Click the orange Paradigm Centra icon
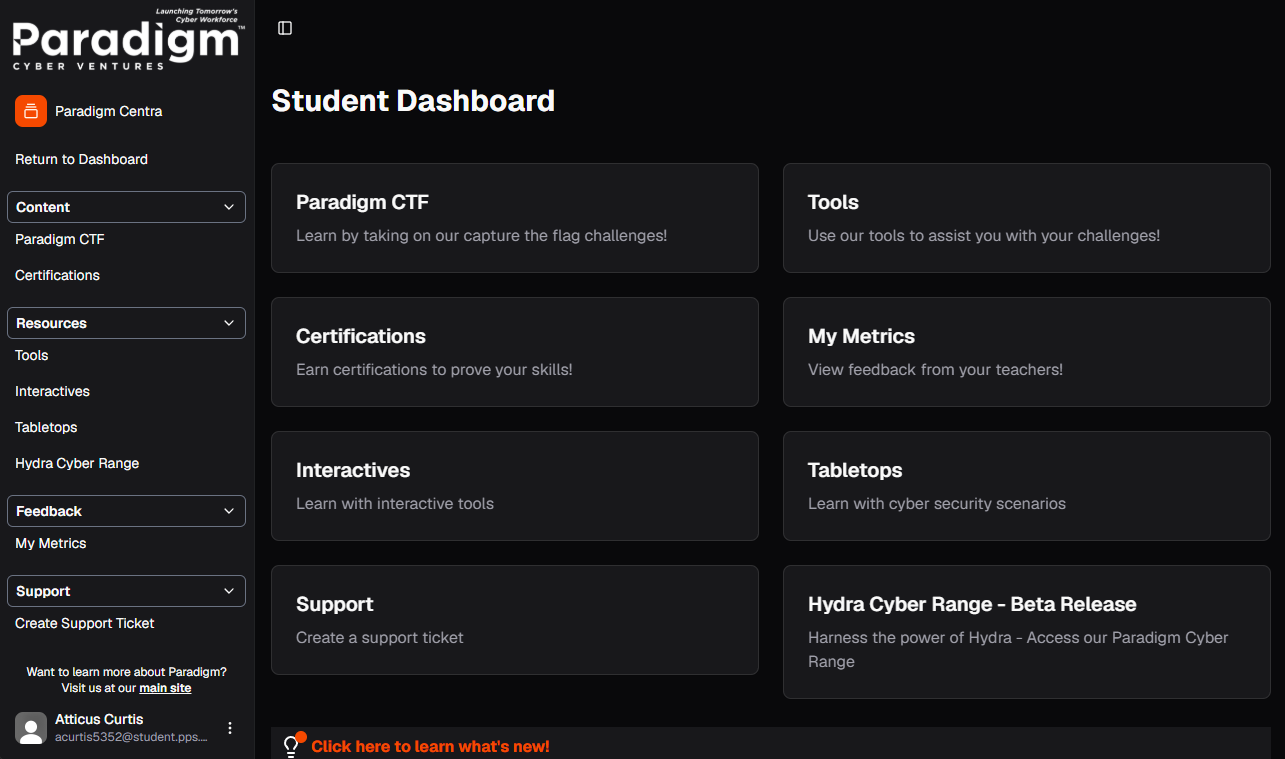This screenshot has height=759, width=1285. [x=31, y=111]
